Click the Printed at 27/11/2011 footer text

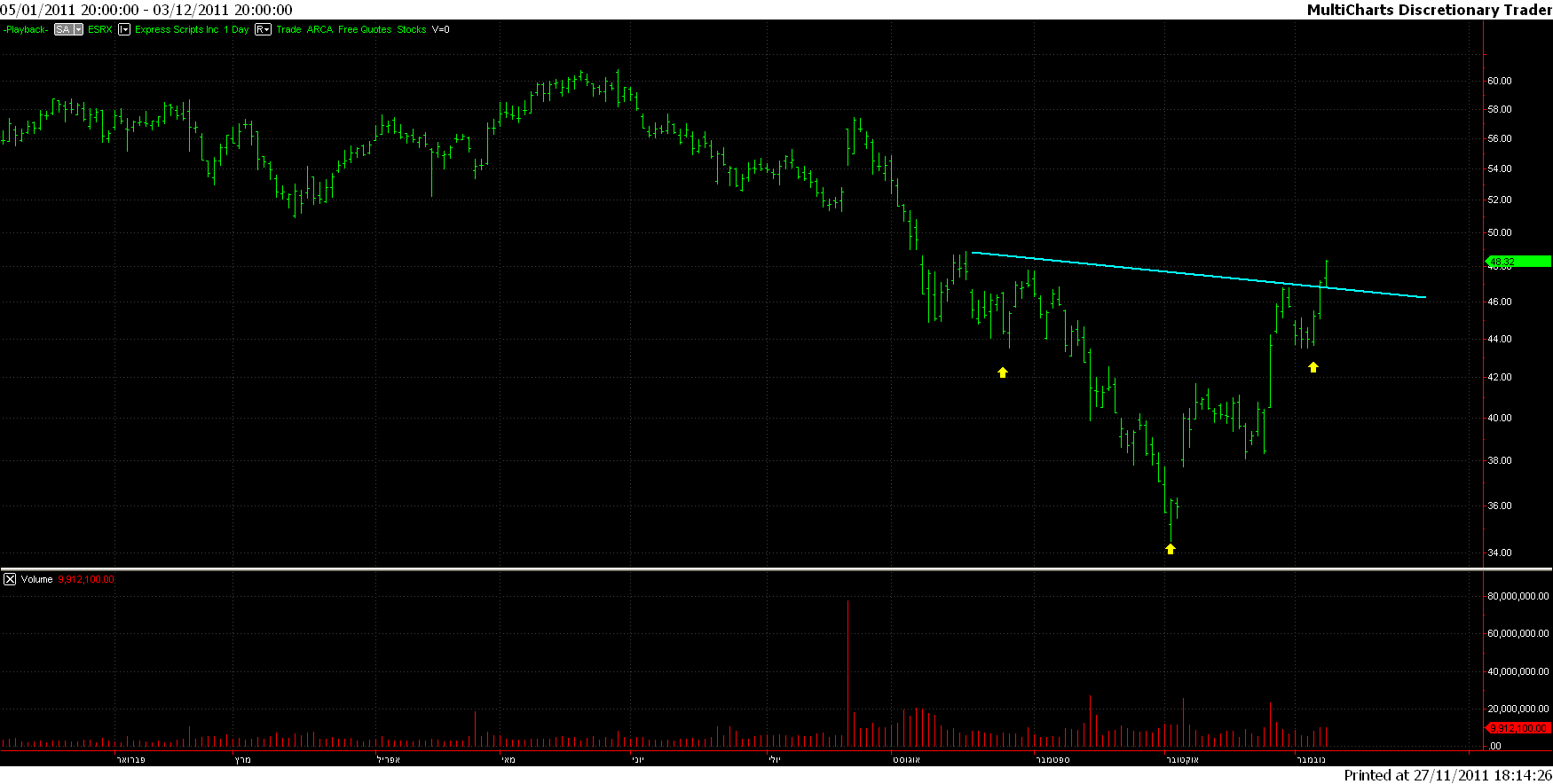click(1448, 775)
